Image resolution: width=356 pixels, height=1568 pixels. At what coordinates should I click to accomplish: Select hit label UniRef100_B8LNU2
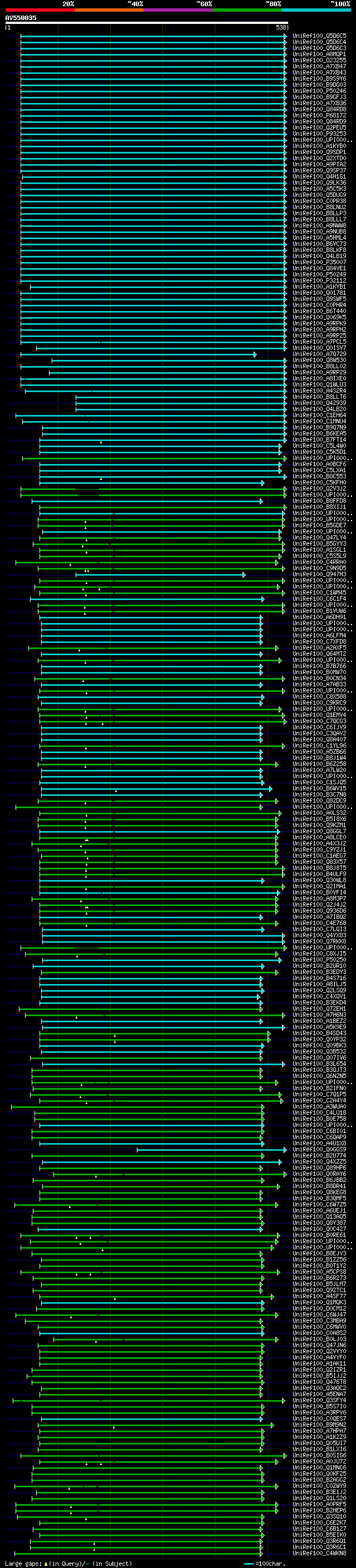click(x=319, y=207)
